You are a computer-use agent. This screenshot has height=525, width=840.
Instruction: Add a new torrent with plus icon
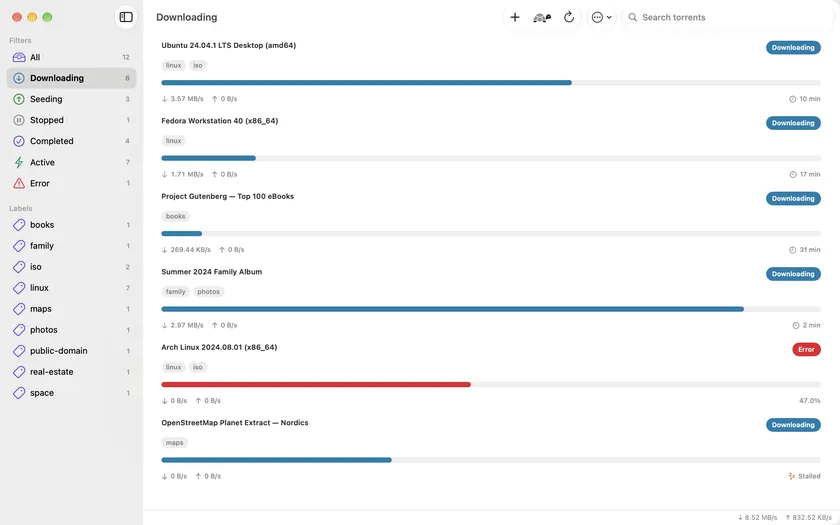515,17
